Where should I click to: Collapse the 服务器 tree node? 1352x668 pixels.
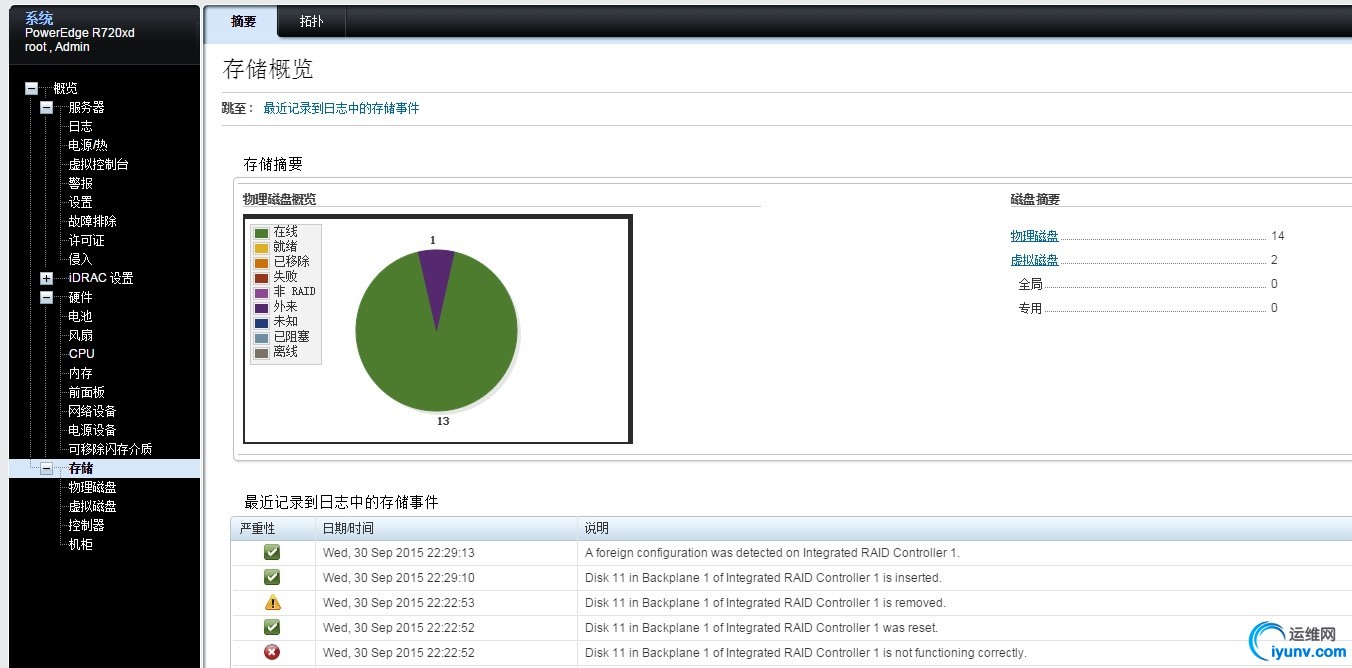pos(46,107)
